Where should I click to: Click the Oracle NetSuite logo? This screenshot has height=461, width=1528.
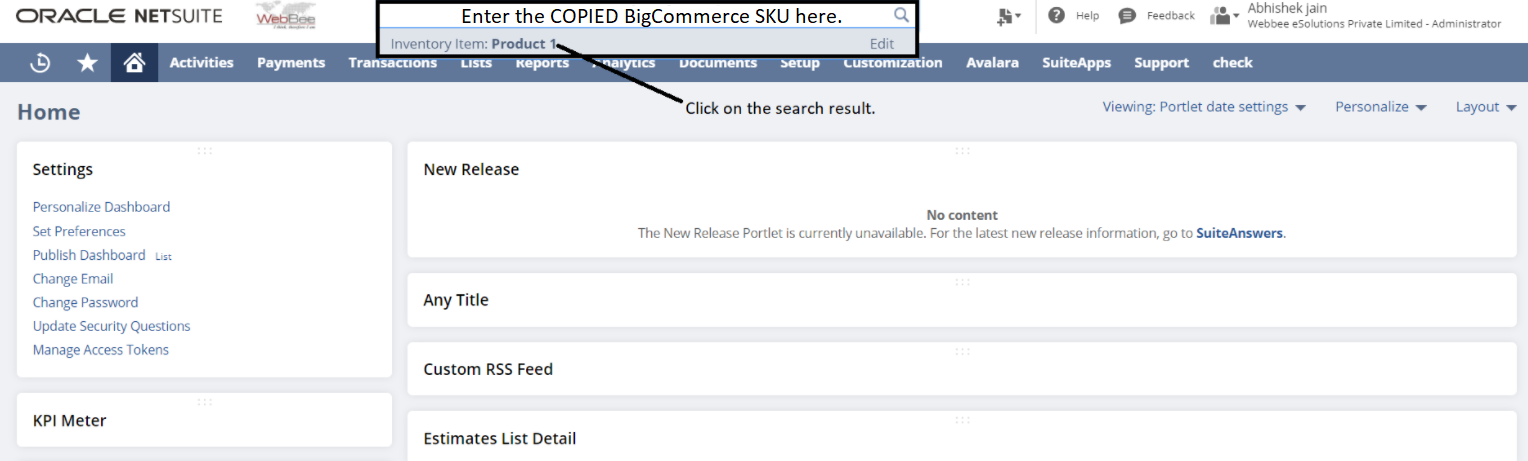coord(120,16)
